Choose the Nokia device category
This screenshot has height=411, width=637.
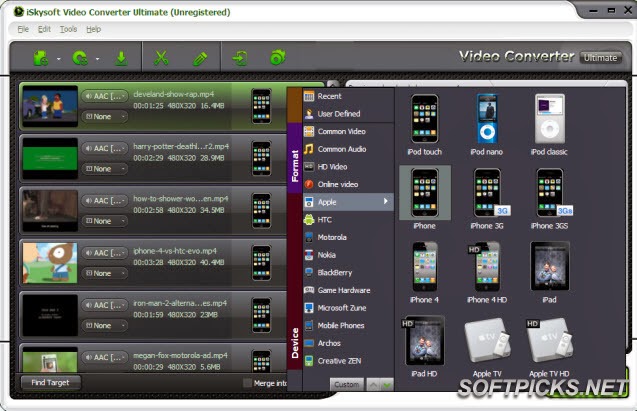click(x=349, y=255)
